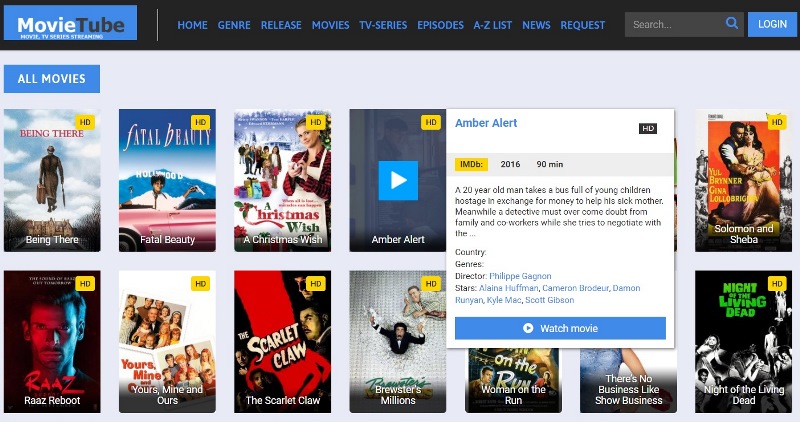Open the REQUEST page
Viewport: 800px width, 422px height.
pyautogui.click(x=583, y=25)
